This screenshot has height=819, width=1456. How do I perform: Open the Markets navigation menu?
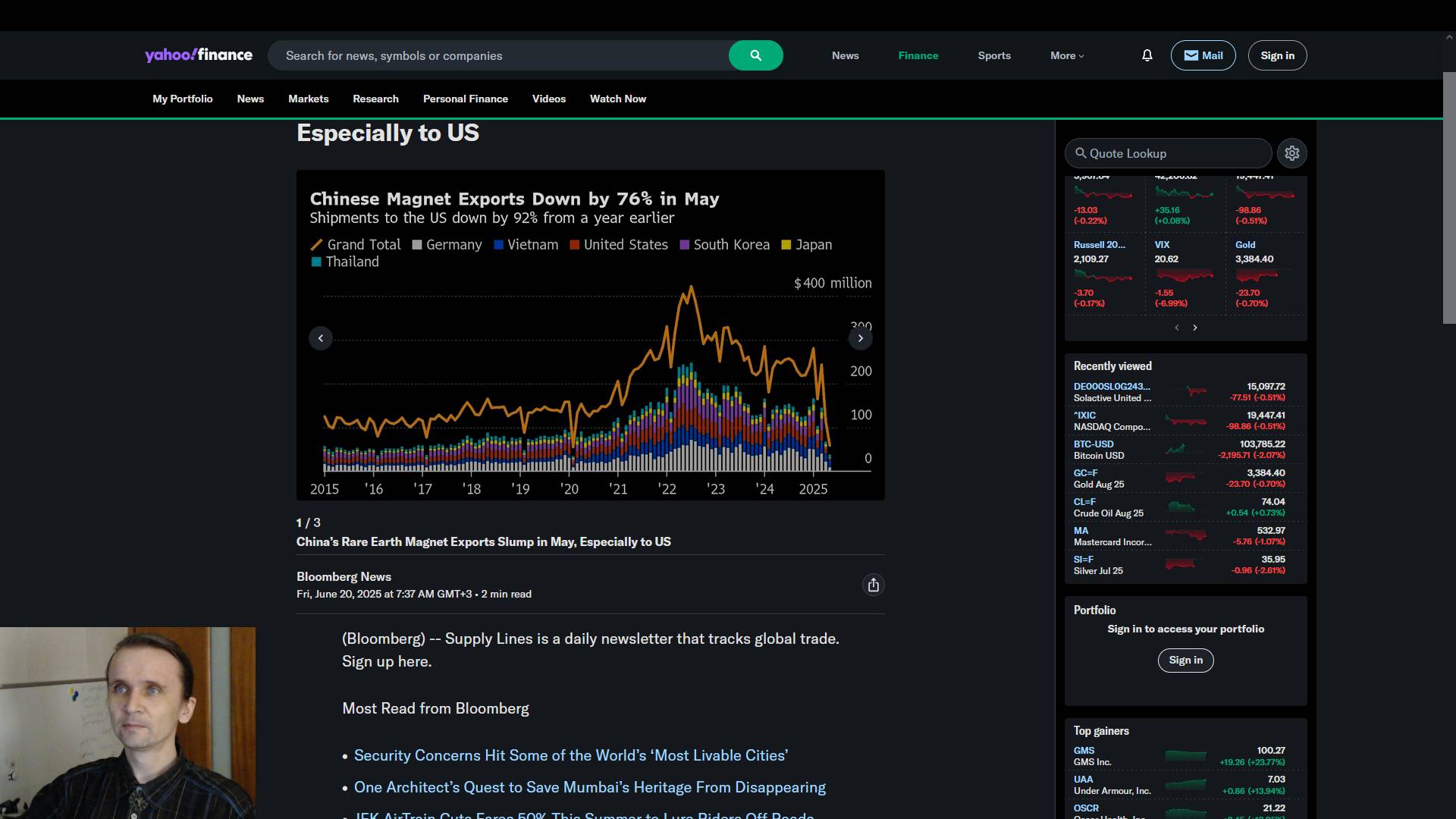[308, 99]
